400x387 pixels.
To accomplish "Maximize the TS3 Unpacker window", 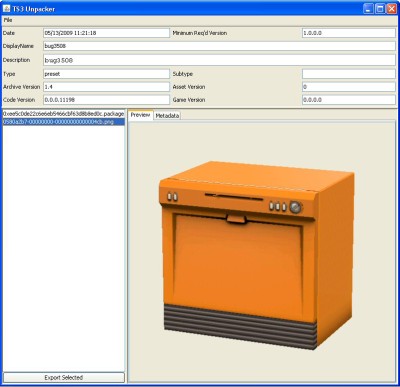I will [380, 9].
